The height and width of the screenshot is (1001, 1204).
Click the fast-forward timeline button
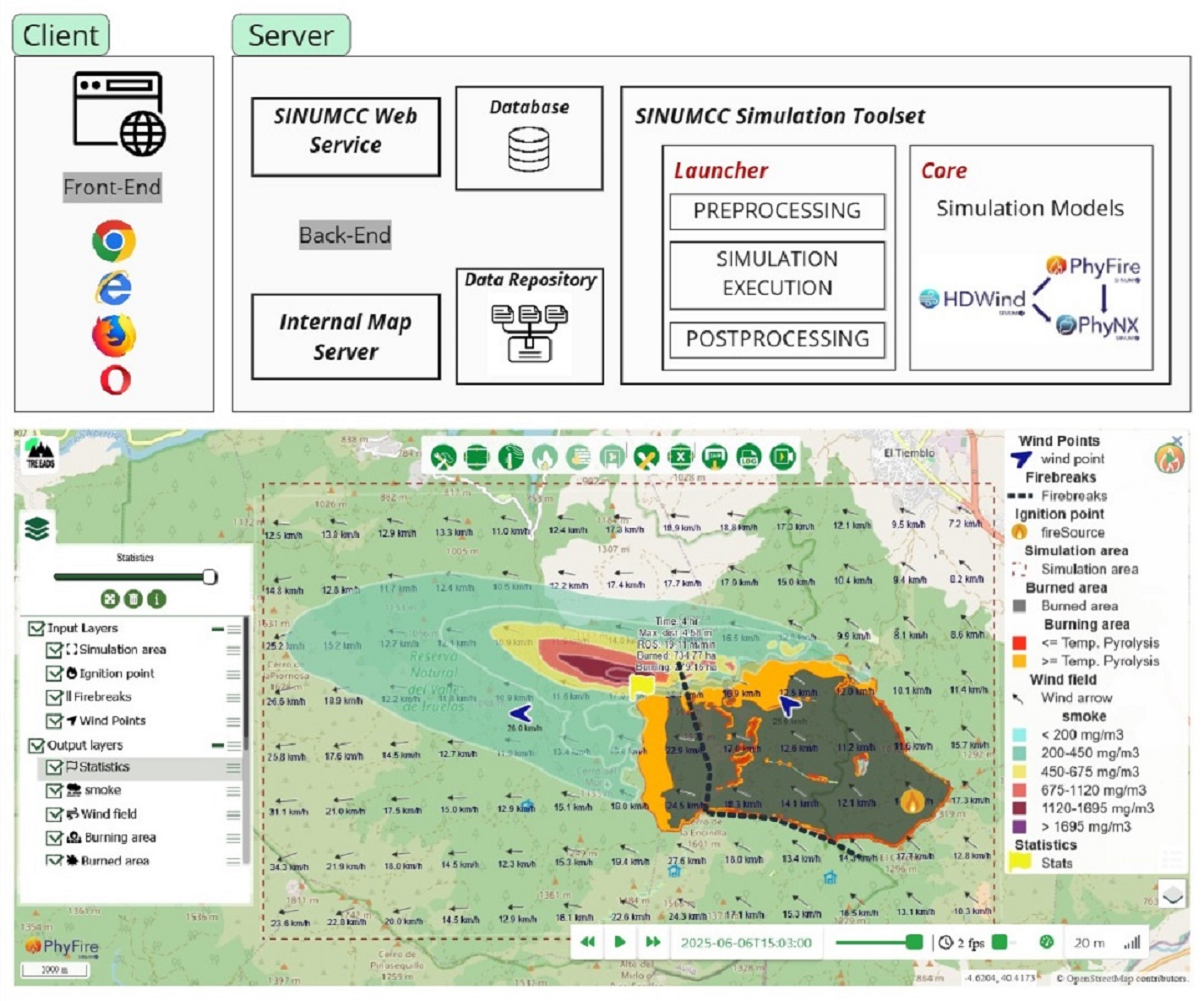[653, 942]
